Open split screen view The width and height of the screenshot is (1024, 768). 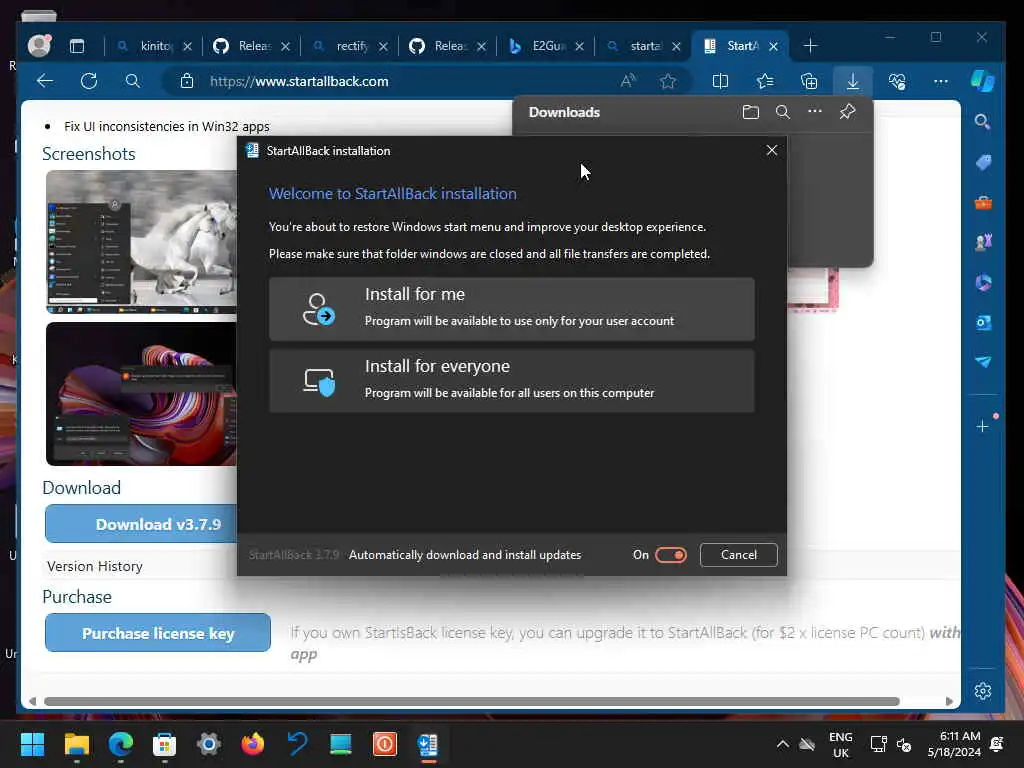(x=720, y=81)
